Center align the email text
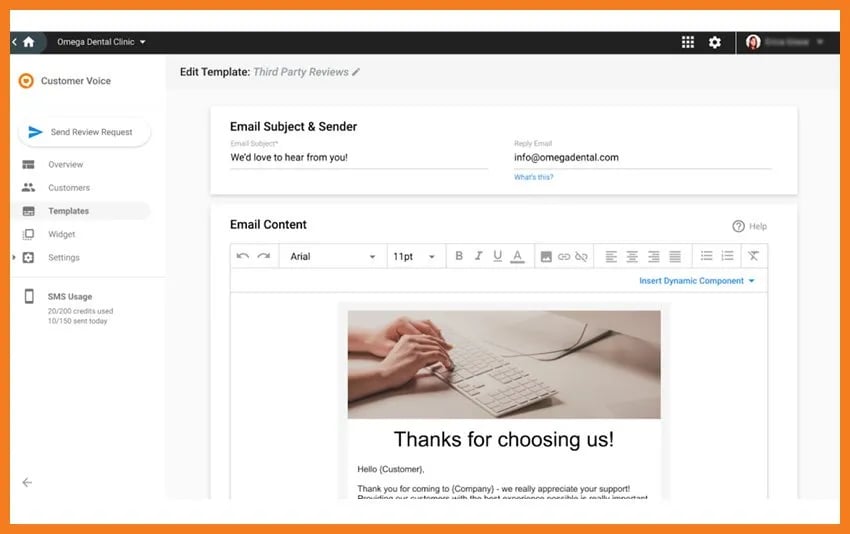850x534 pixels. 632,257
